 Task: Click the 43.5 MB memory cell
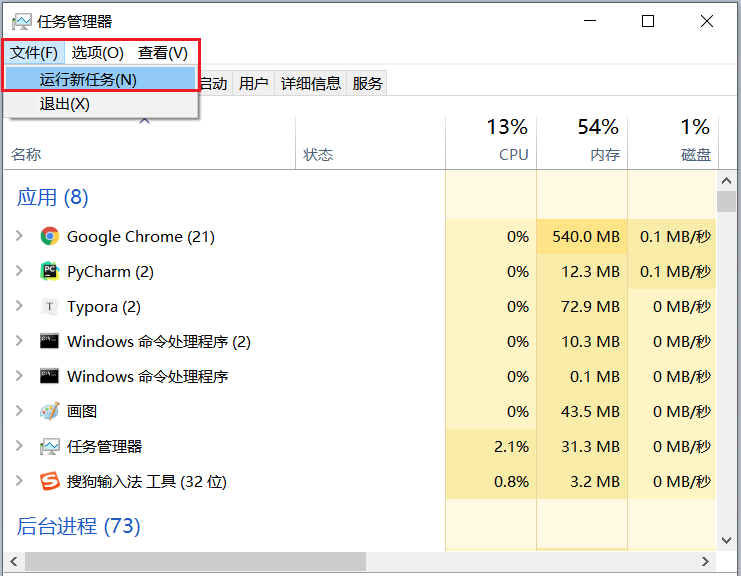(582, 411)
